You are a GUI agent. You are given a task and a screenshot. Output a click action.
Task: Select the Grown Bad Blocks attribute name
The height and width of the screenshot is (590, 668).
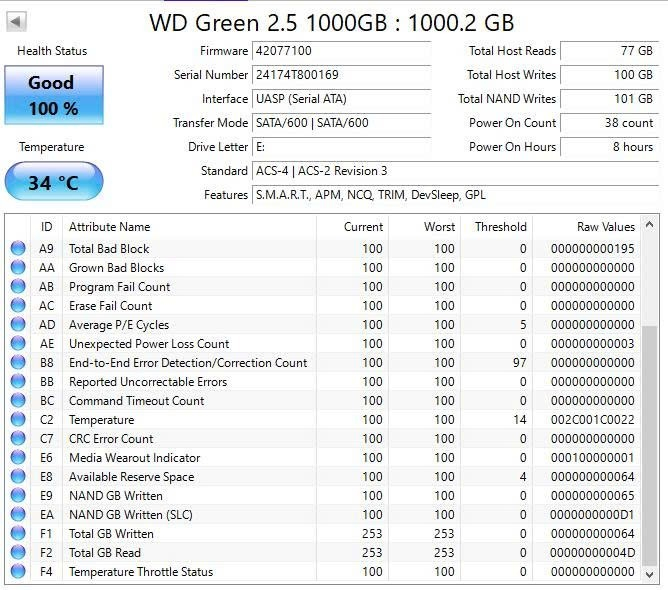pyautogui.click(x=116, y=268)
